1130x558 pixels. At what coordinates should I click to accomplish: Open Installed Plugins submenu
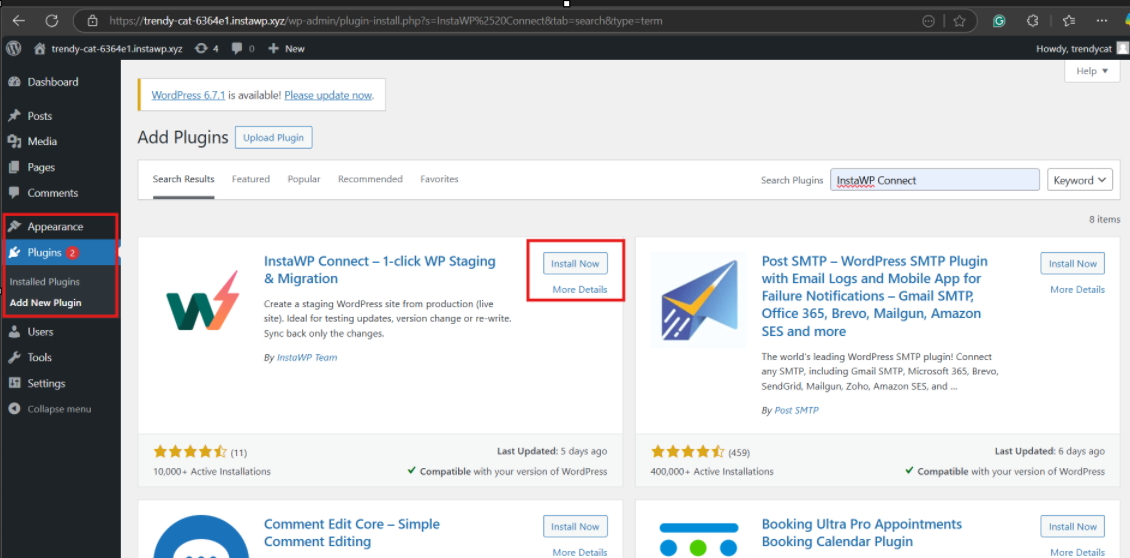coord(45,282)
